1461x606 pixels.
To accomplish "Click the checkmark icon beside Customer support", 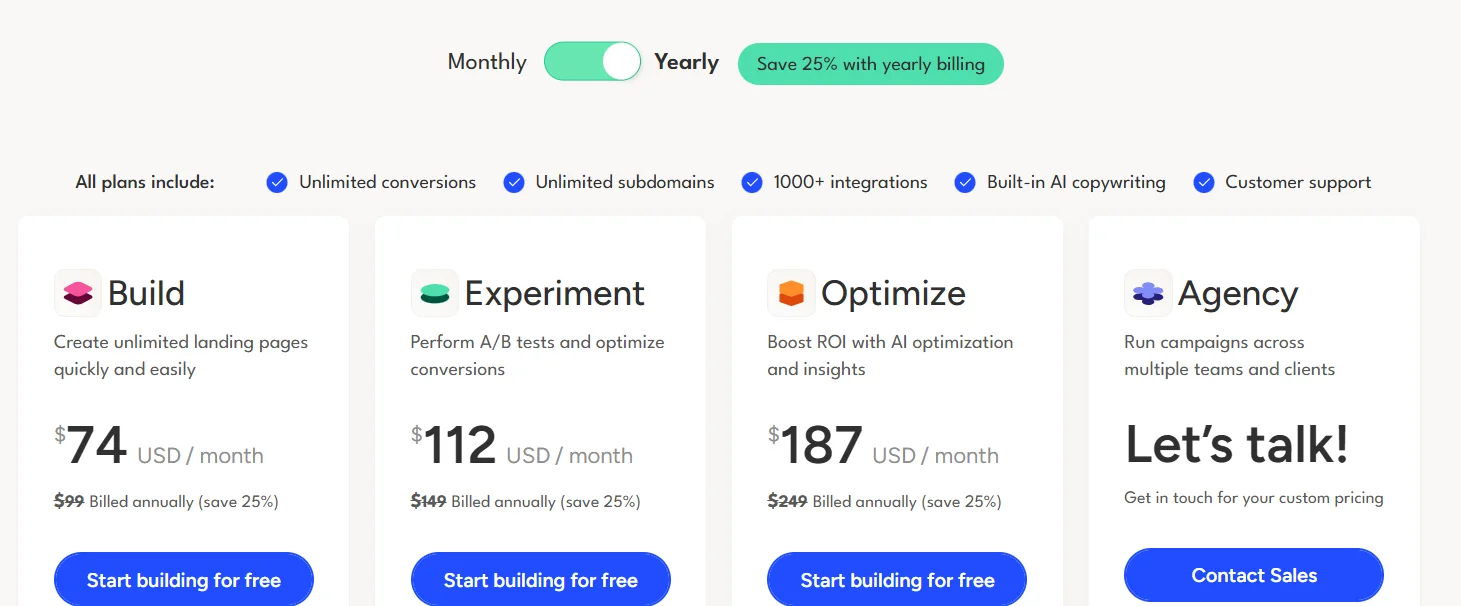I will pos(1204,182).
